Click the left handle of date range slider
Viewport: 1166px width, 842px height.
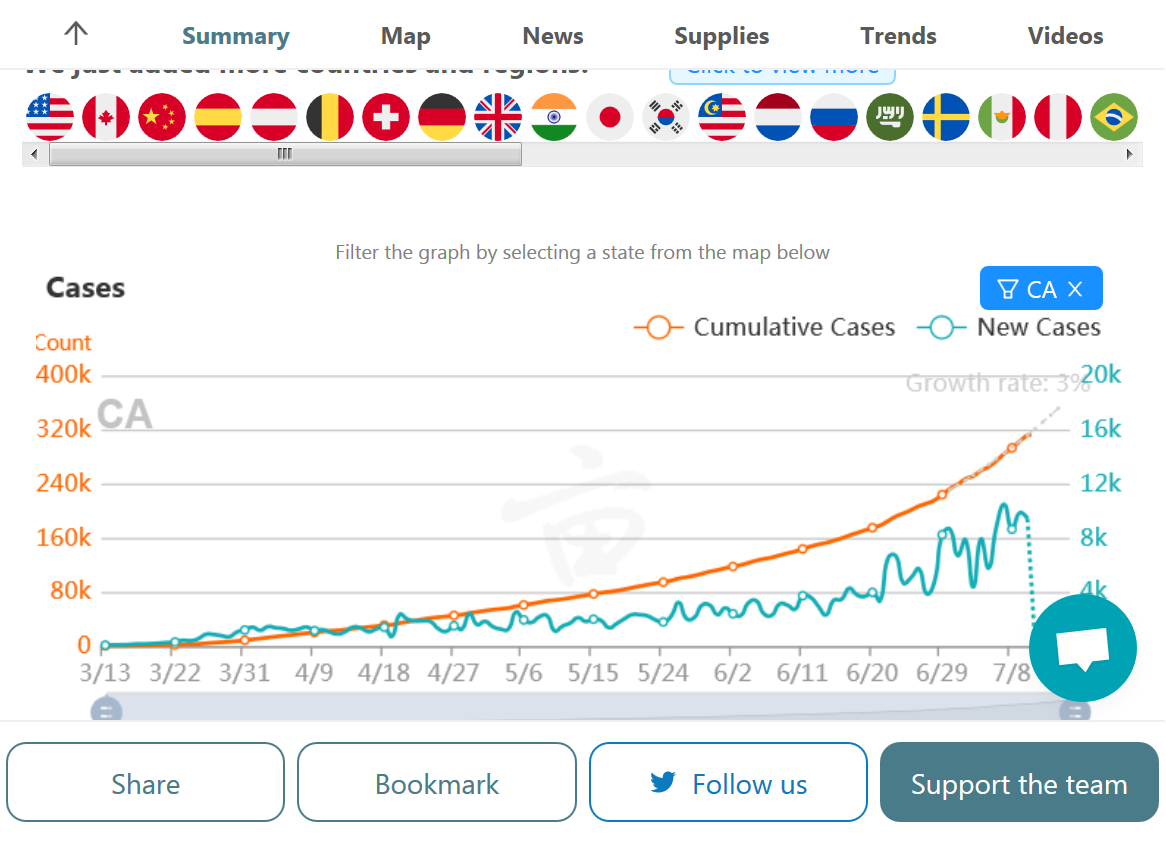106,710
